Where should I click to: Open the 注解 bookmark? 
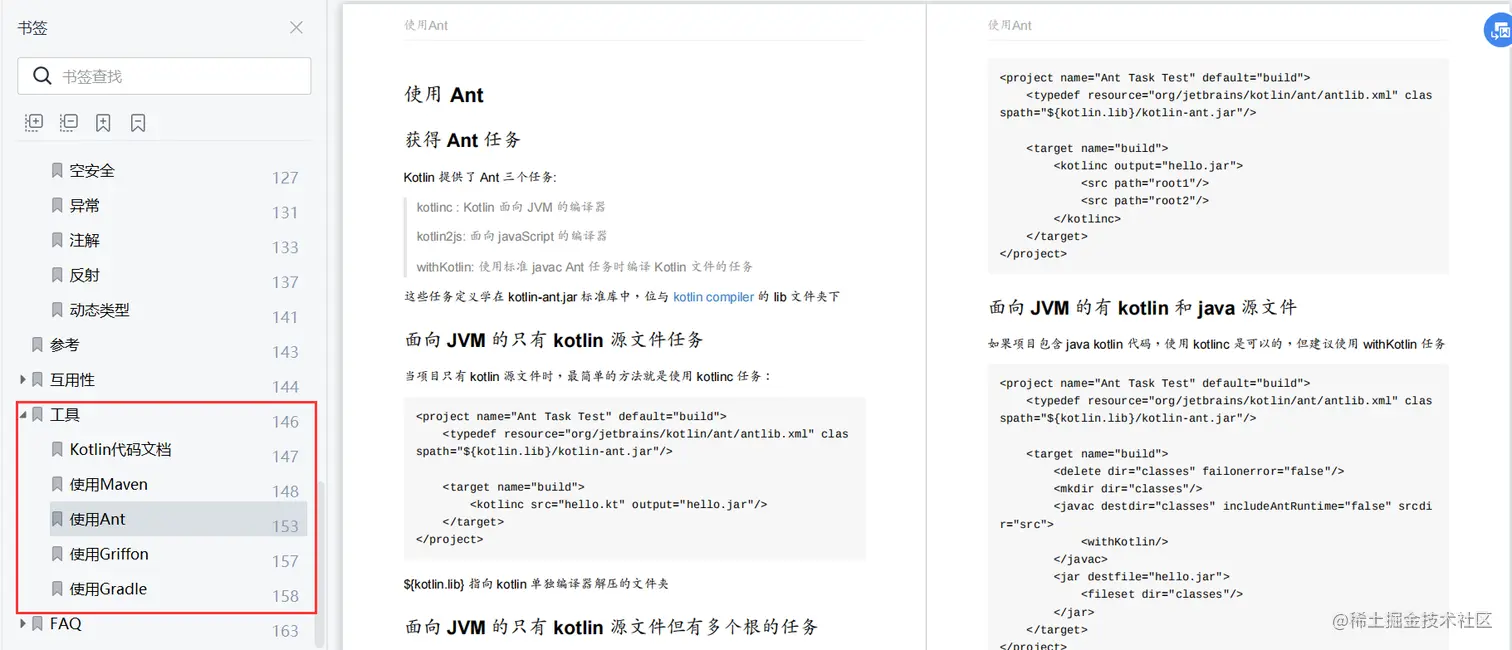point(84,241)
